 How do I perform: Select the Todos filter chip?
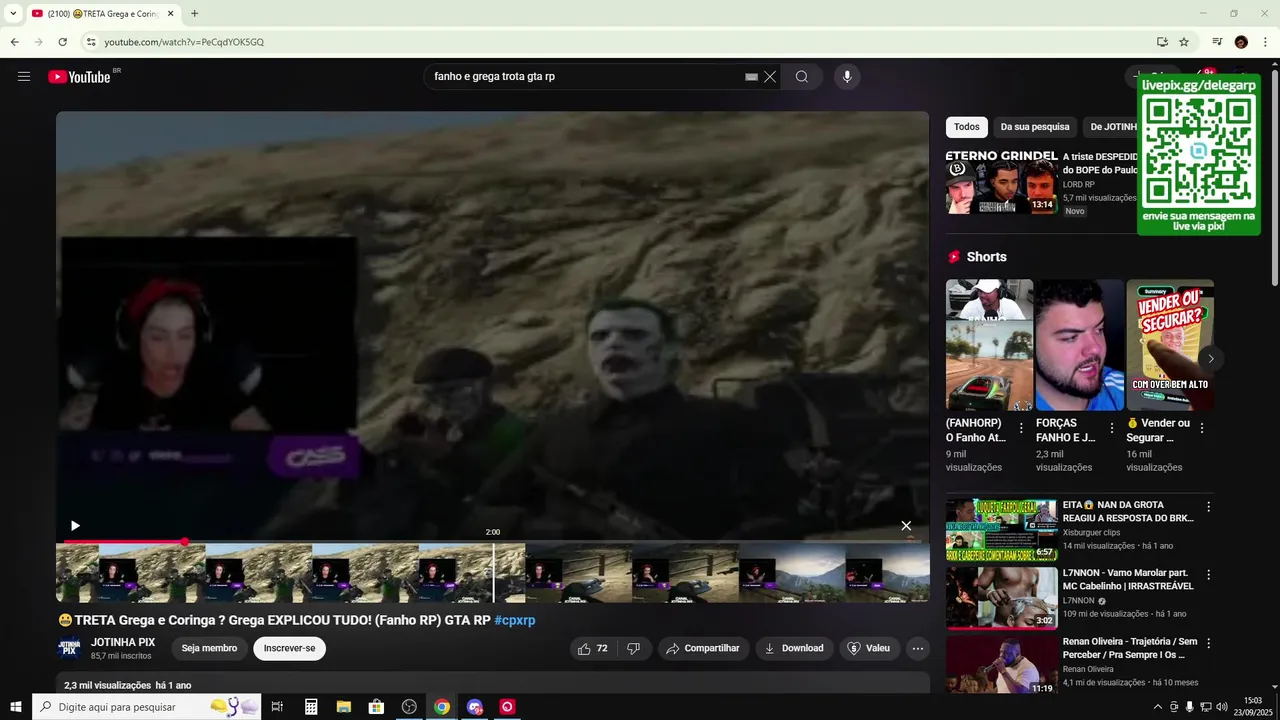(x=967, y=127)
